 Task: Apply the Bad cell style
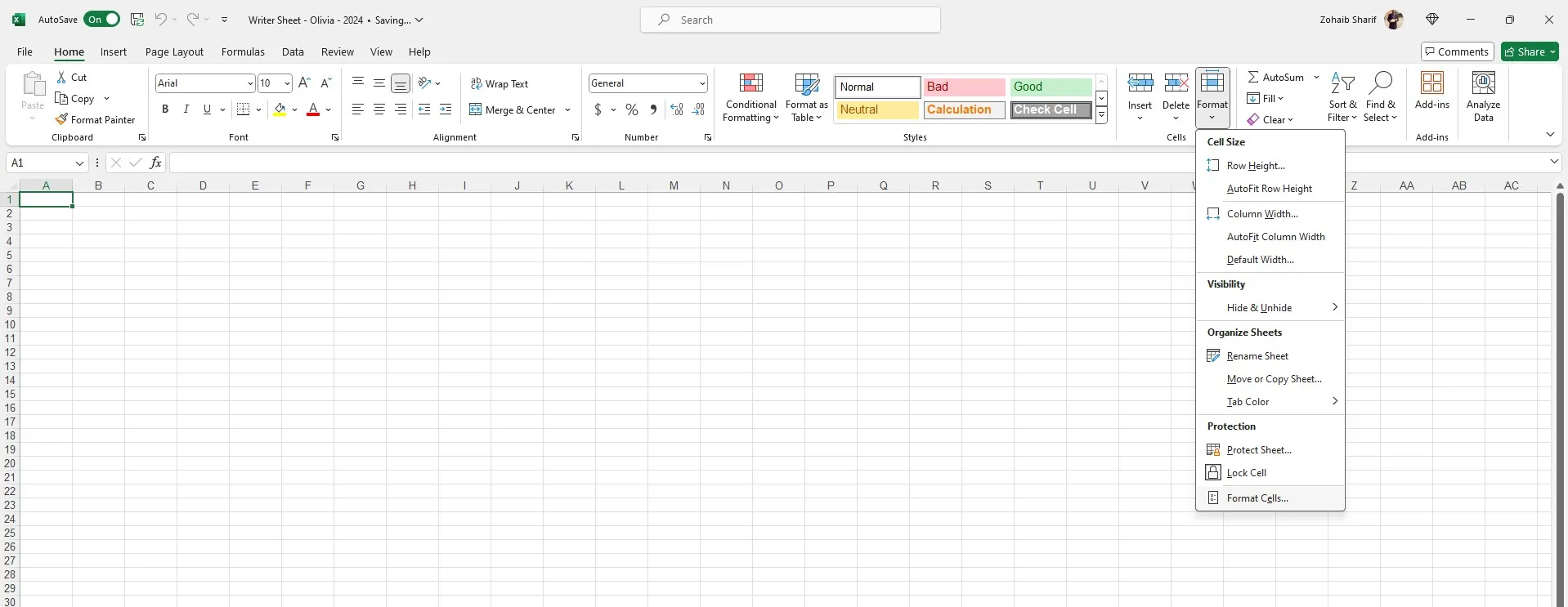[964, 87]
